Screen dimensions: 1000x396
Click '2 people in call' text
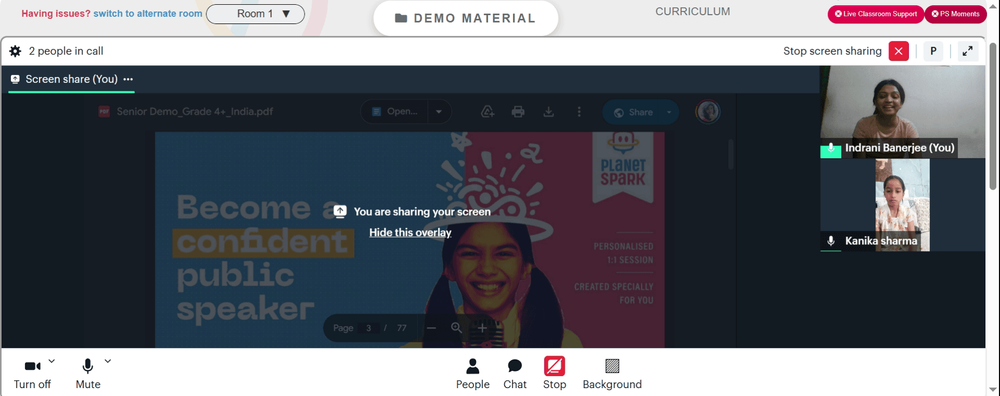(66, 51)
